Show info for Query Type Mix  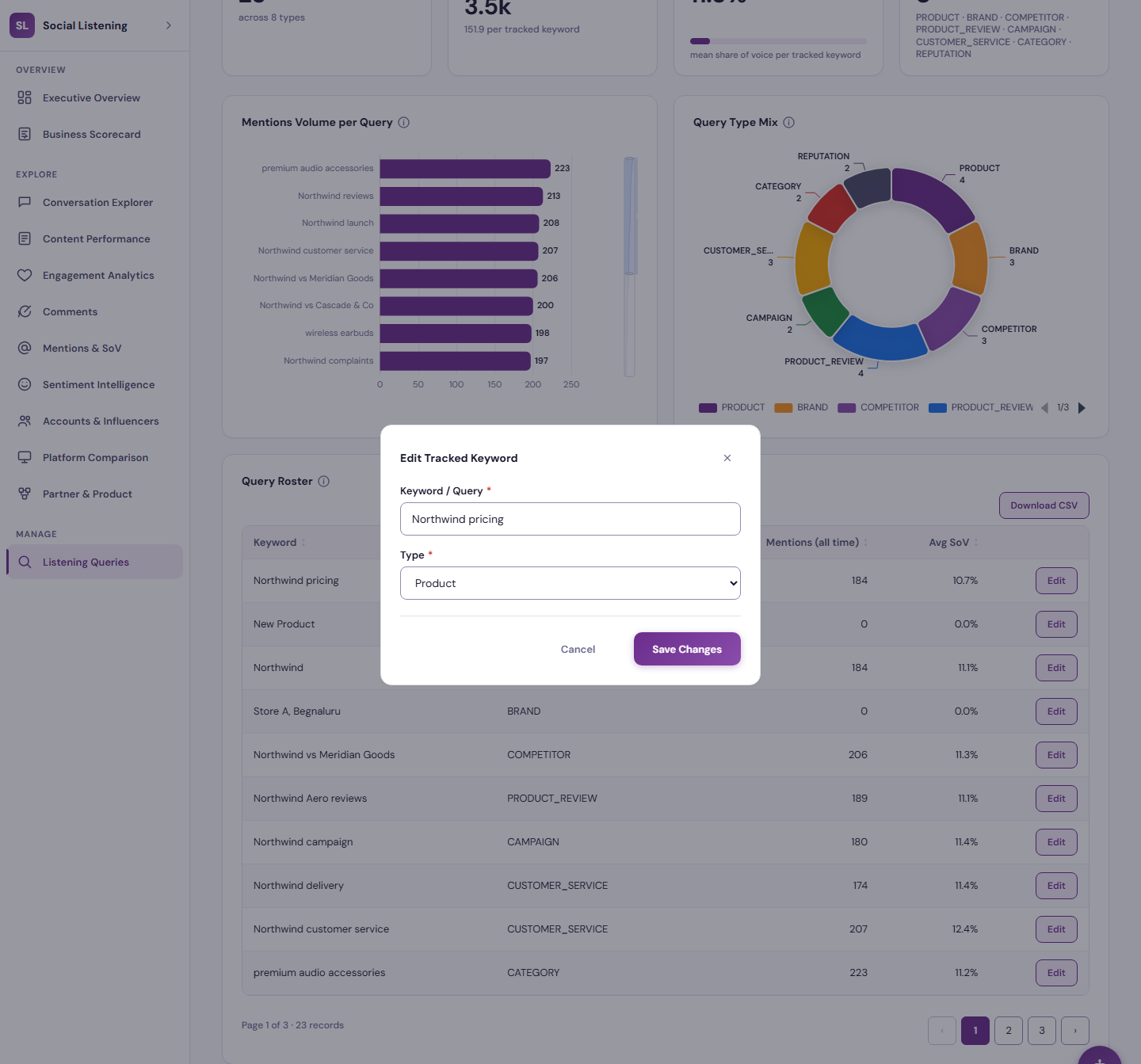click(789, 122)
